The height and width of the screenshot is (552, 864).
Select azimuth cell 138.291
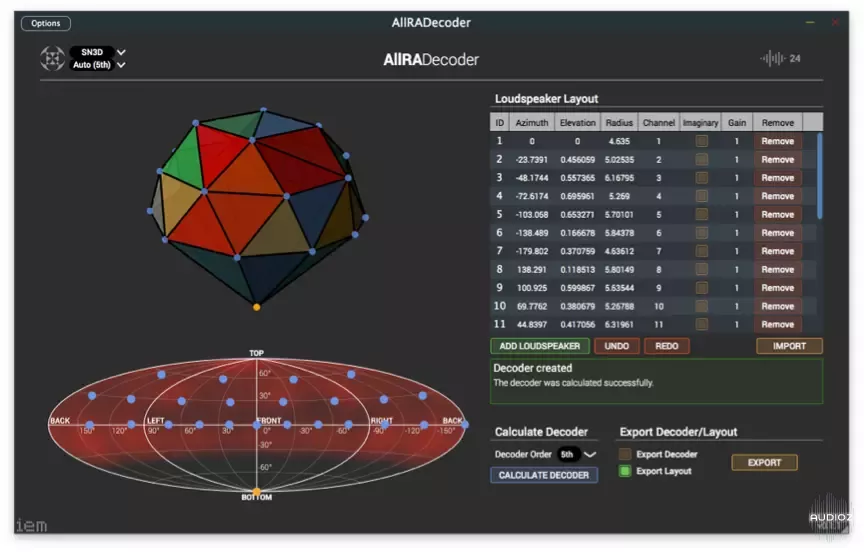pos(532,270)
